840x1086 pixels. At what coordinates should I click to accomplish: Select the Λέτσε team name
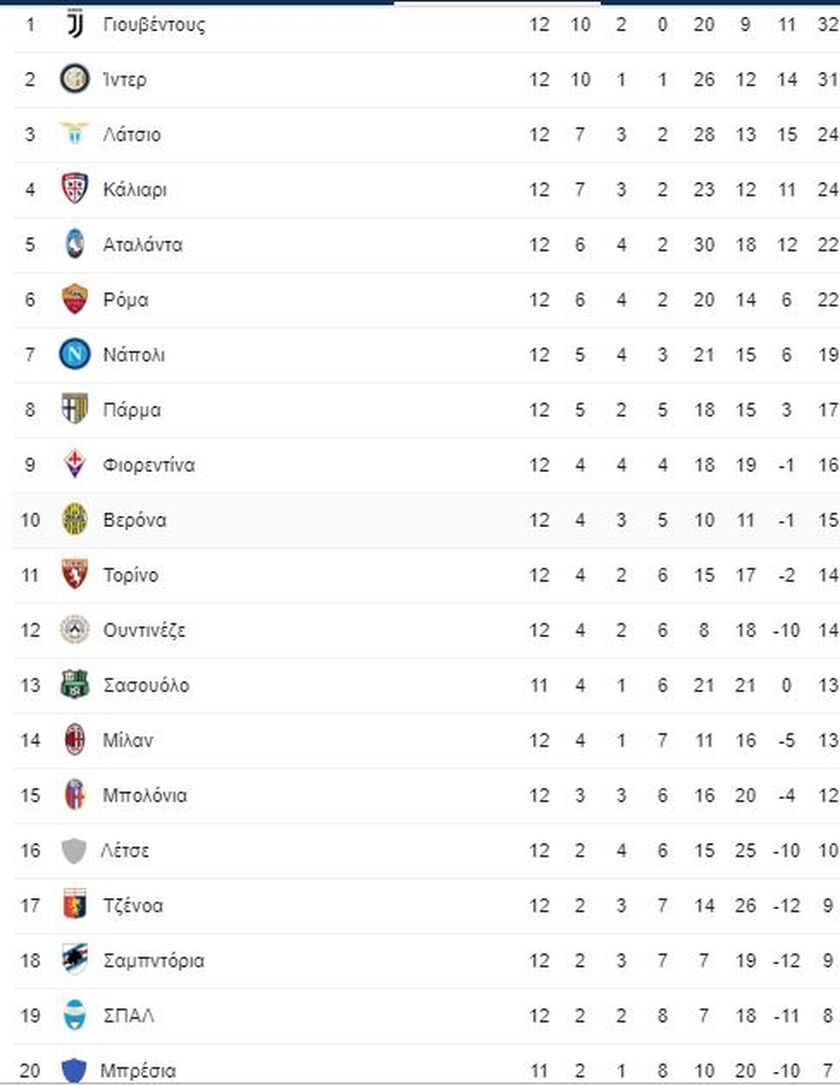[x=125, y=851]
